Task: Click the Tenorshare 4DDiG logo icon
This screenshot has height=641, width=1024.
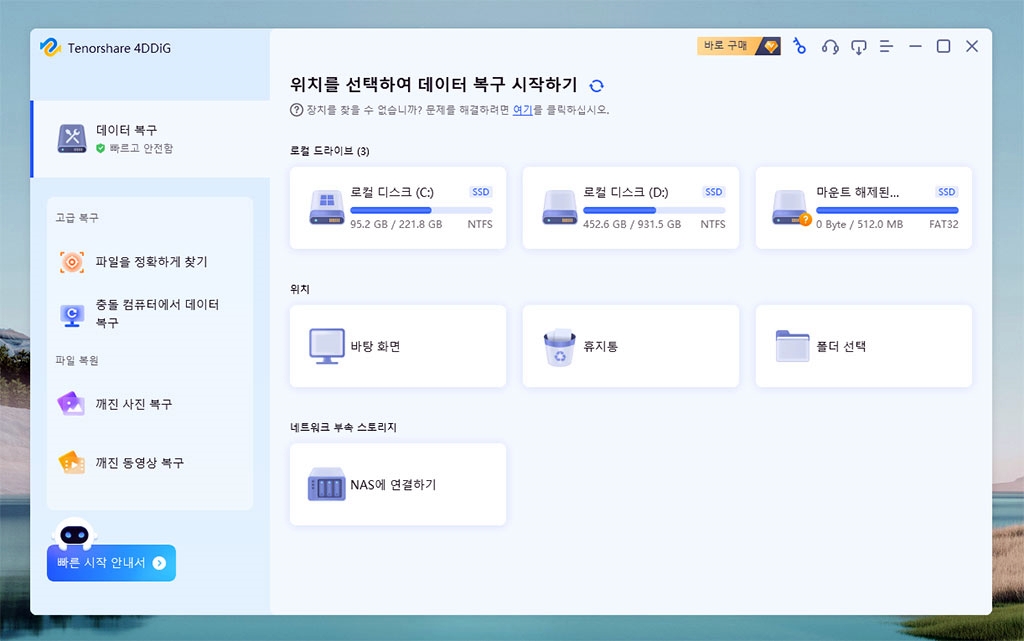Action: pos(50,48)
